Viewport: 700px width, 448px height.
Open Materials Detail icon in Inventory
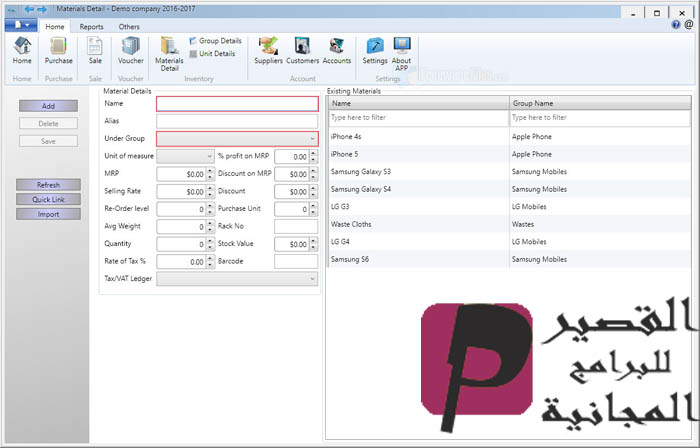point(169,54)
